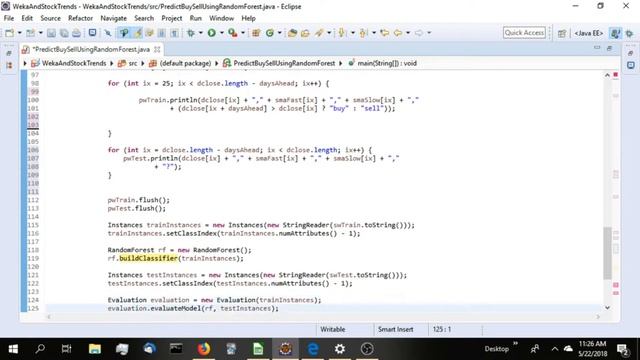Viewport: 640px width, 360px height.
Task: Open the Refactor menu
Action: [80, 18]
